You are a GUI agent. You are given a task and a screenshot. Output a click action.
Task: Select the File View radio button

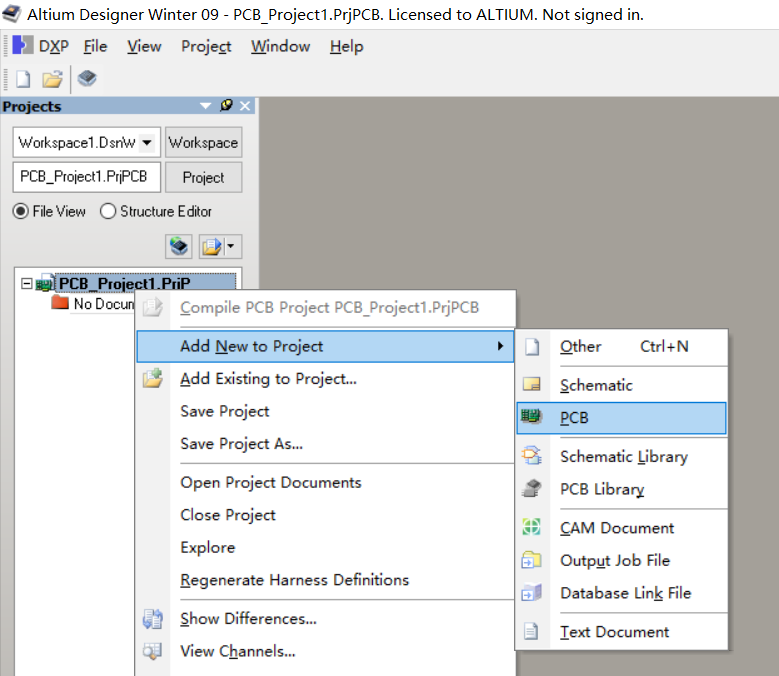20,211
